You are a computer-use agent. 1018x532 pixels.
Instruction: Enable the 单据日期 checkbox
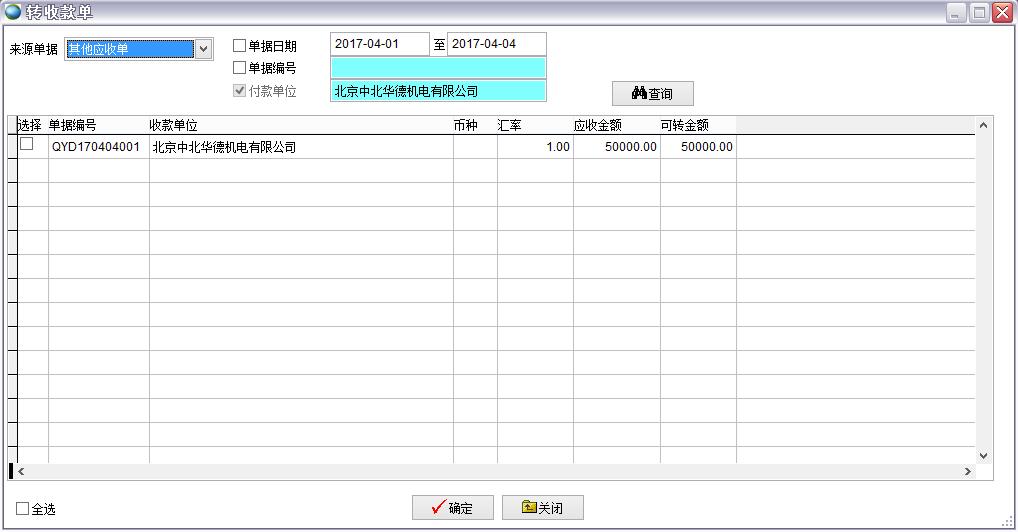click(x=239, y=45)
